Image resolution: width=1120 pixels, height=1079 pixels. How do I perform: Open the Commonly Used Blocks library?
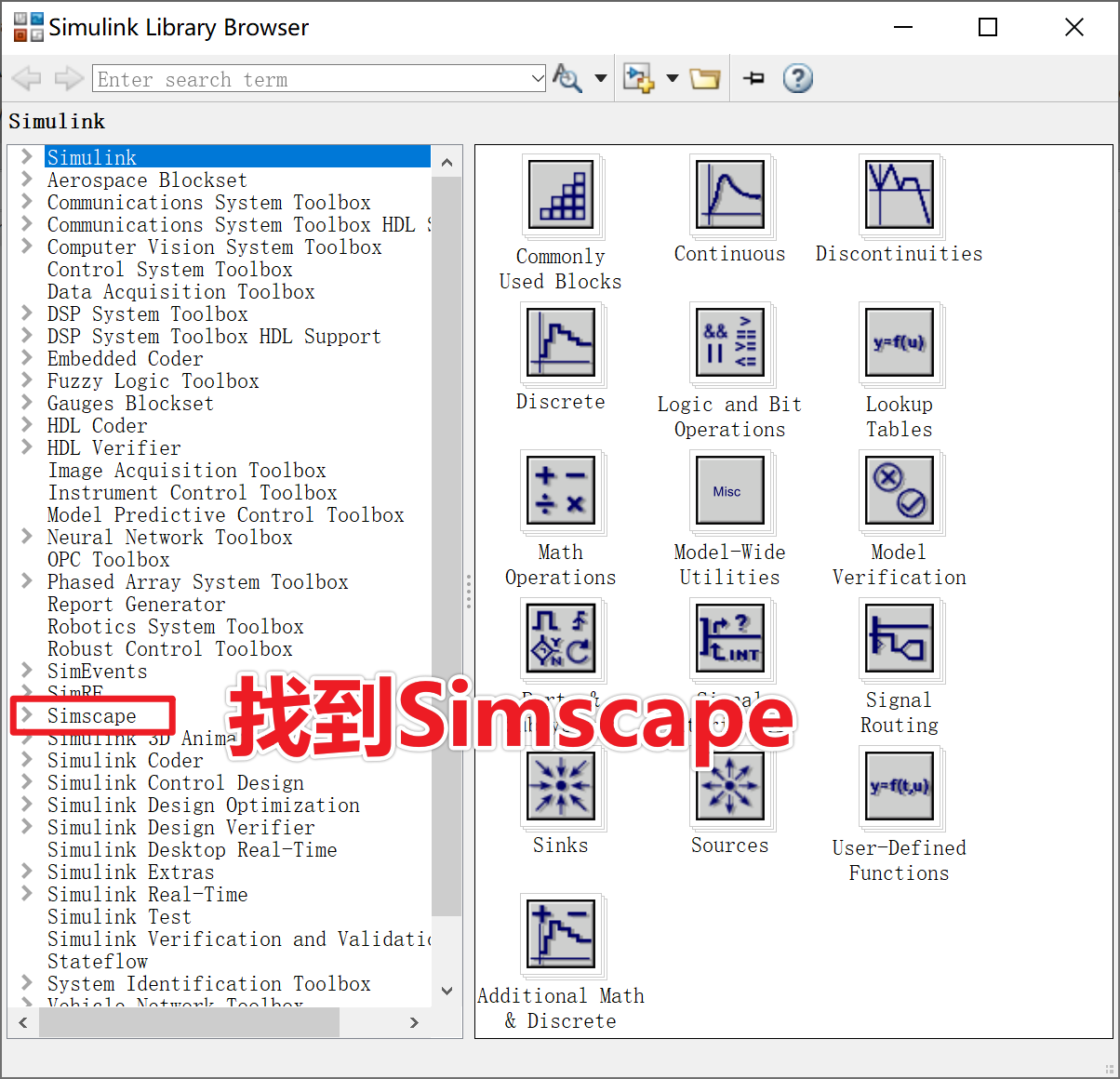point(560,195)
